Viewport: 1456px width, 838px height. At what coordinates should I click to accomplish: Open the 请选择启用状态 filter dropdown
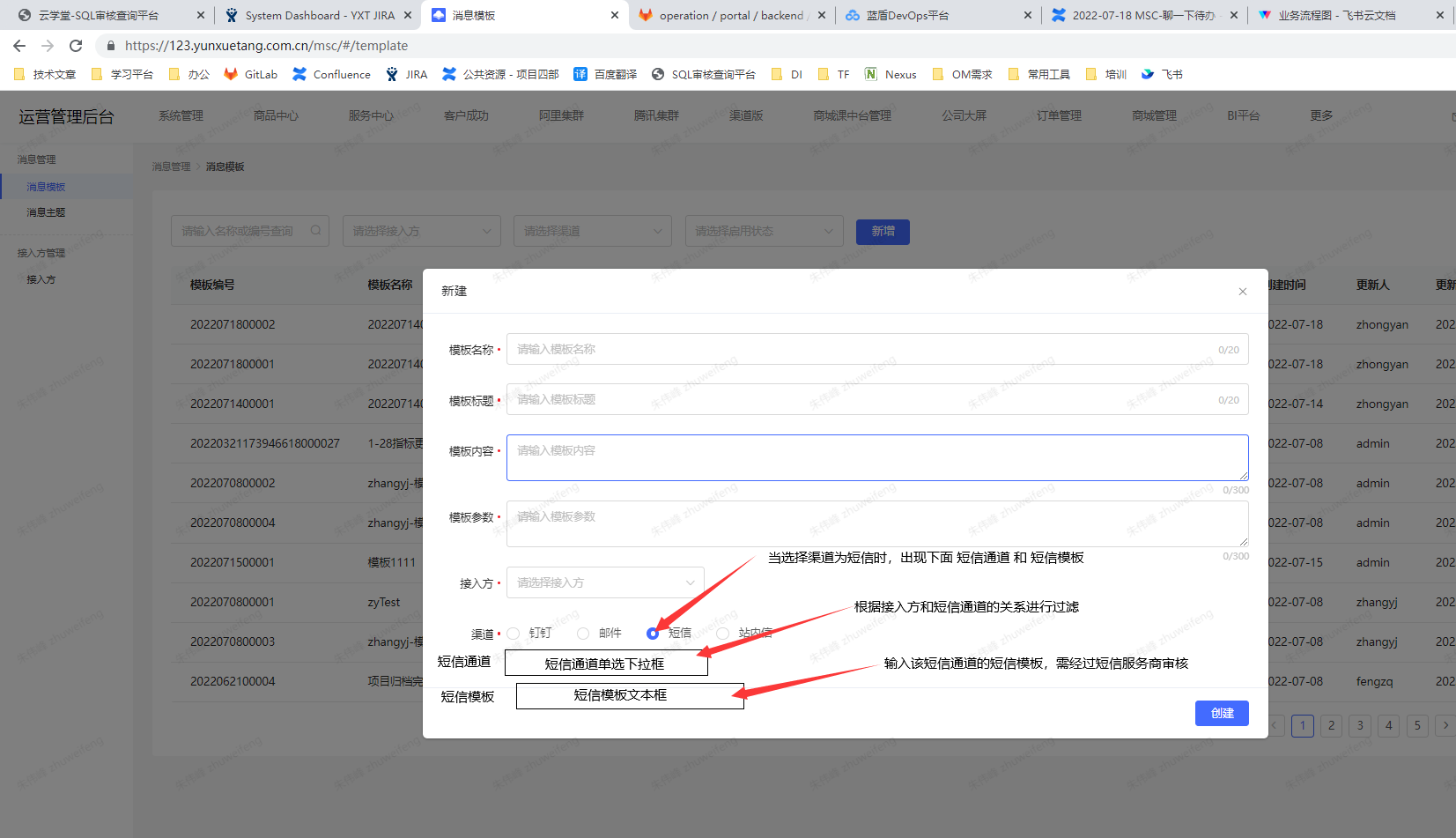764,231
